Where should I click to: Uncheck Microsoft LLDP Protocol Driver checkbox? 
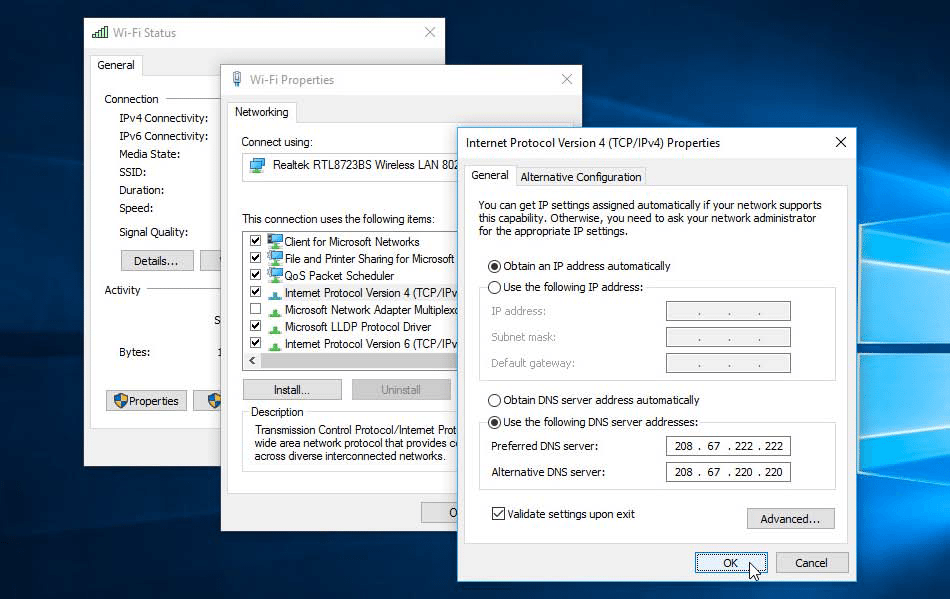pyautogui.click(x=256, y=326)
